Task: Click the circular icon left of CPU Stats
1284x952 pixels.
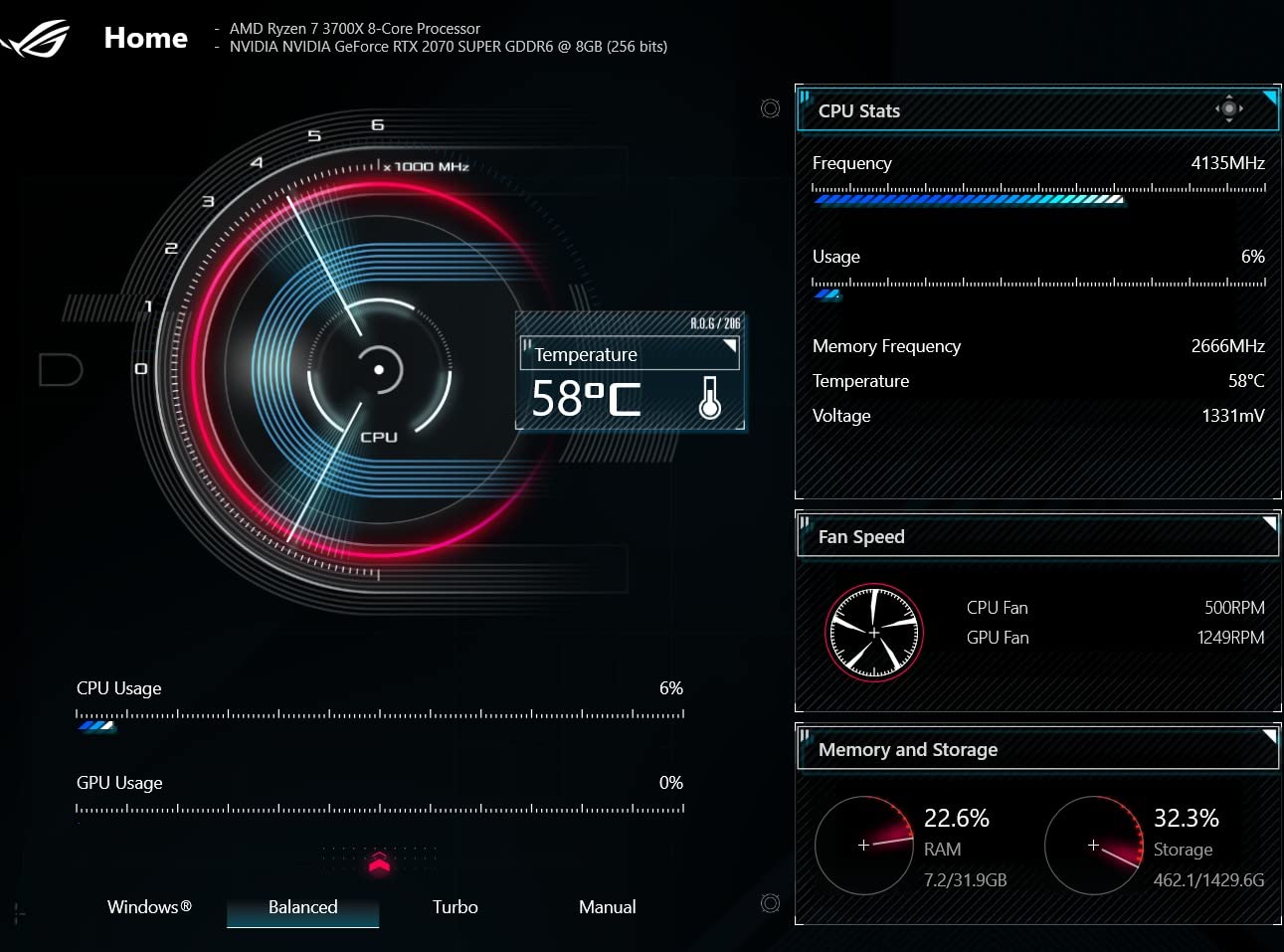Action: (770, 108)
